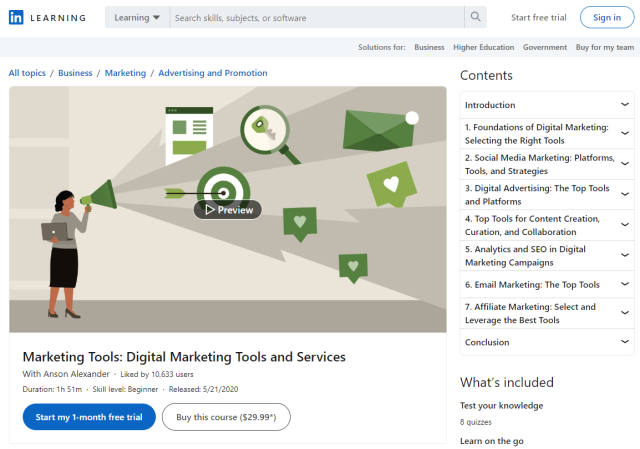Screen dimensions: 640x449
Task: Select Higher Education solutions link
Action: pos(483,47)
